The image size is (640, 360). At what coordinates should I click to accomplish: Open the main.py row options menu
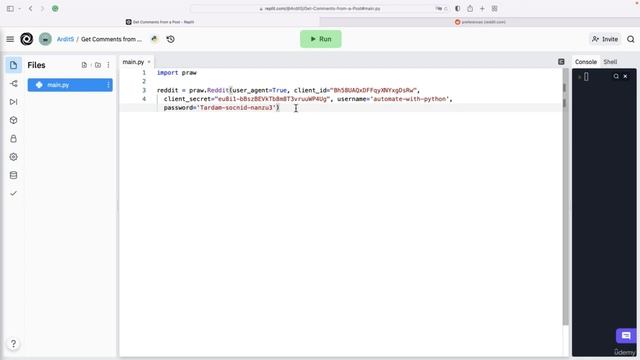coord(108,85)
